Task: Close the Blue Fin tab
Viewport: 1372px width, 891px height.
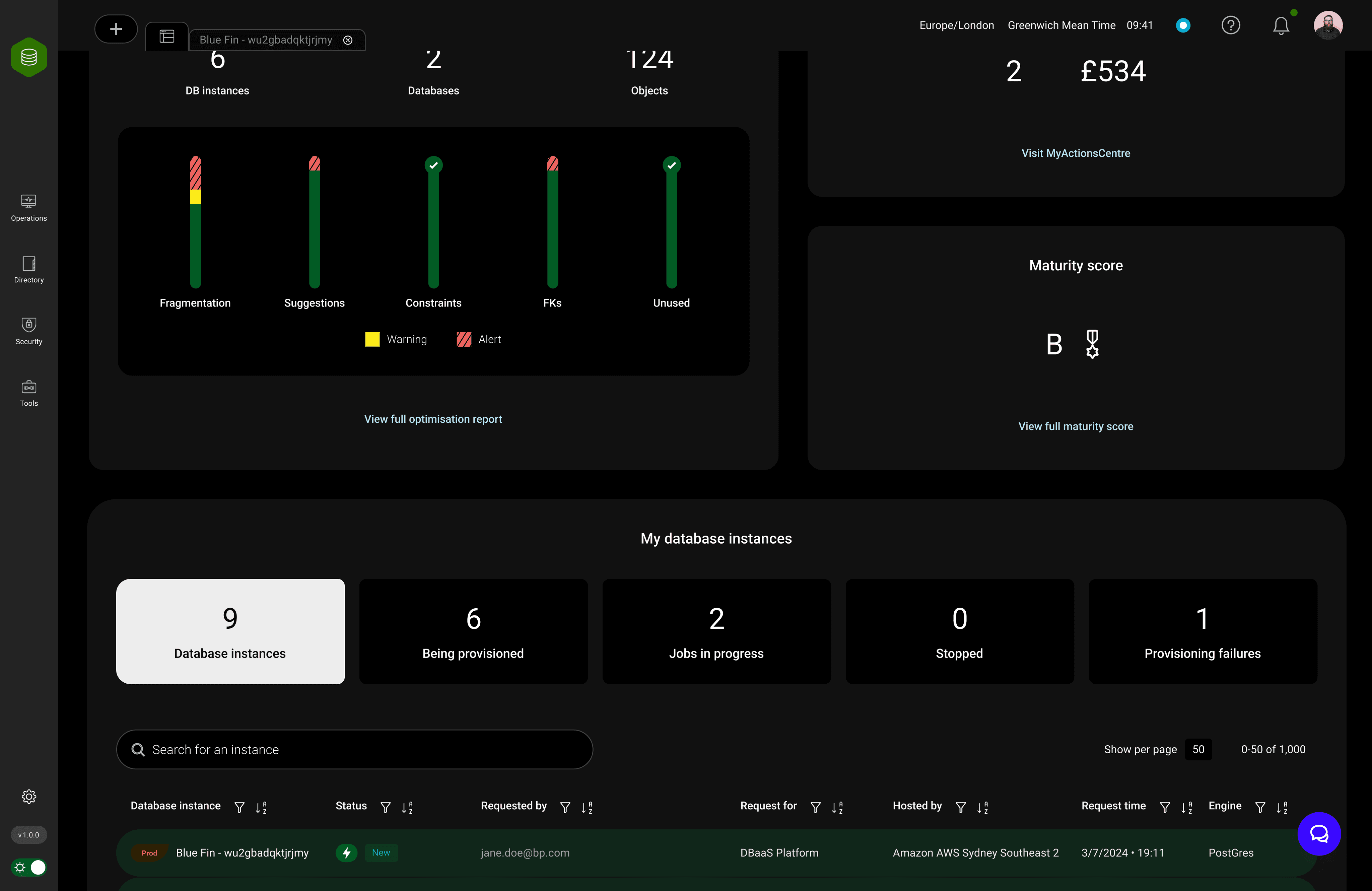Action: point(348,40)
